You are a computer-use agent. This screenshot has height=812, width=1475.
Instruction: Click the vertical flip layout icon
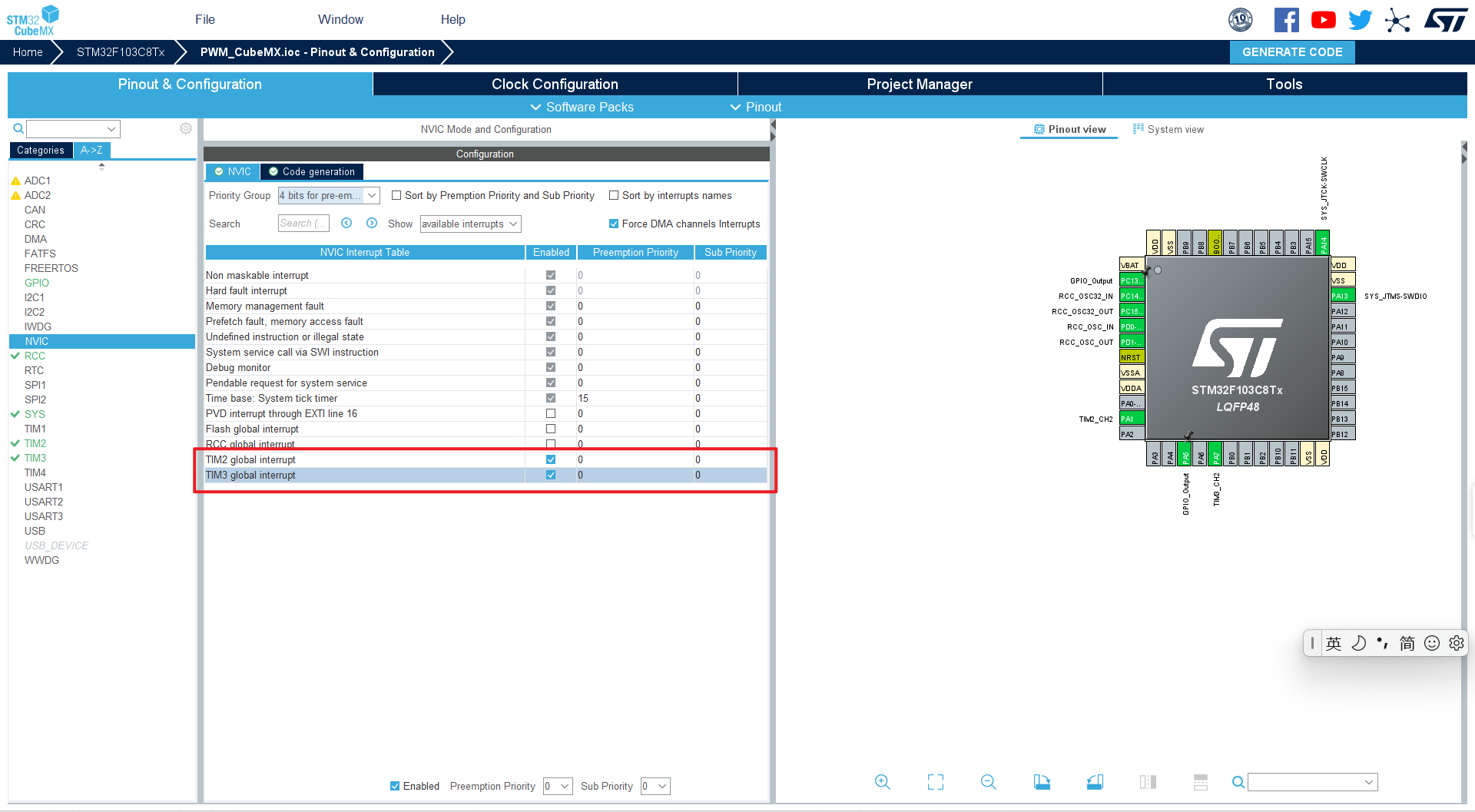click(1148, 782)
